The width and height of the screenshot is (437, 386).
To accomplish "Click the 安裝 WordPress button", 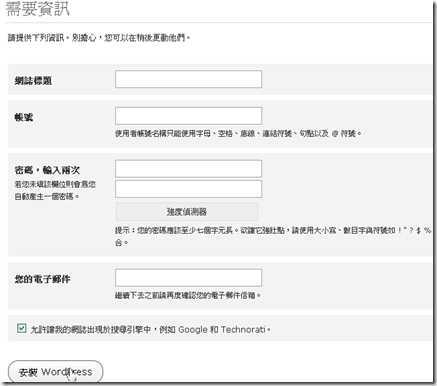I will 55,371.
